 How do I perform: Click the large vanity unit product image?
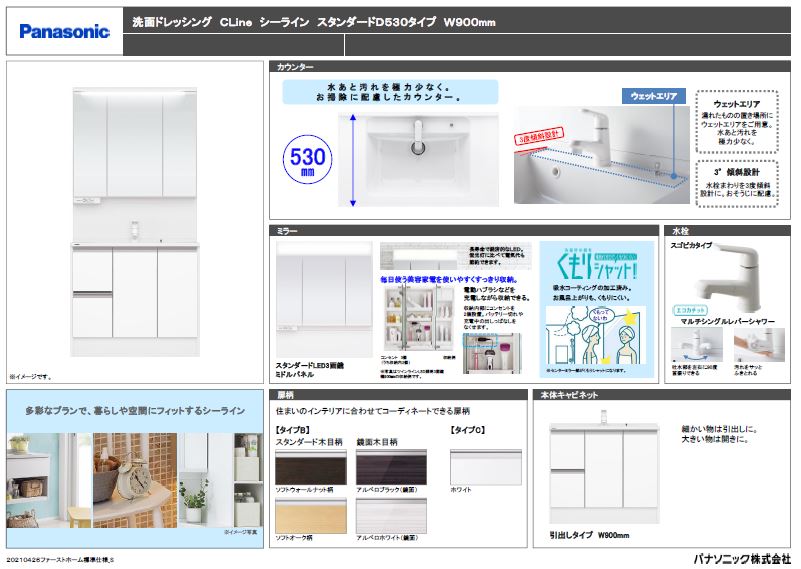point(135,222)
